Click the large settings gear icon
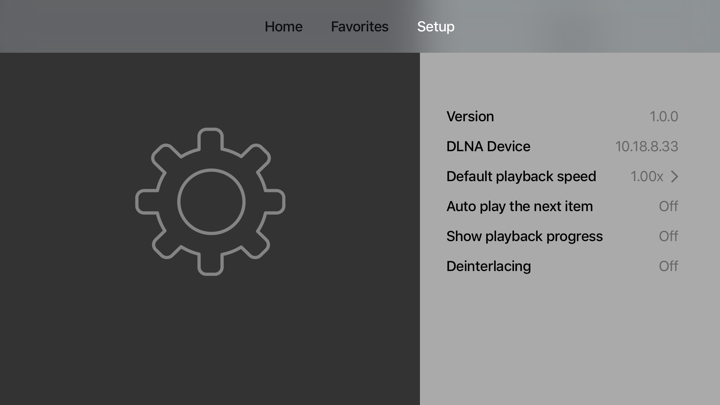 (210, 202)
